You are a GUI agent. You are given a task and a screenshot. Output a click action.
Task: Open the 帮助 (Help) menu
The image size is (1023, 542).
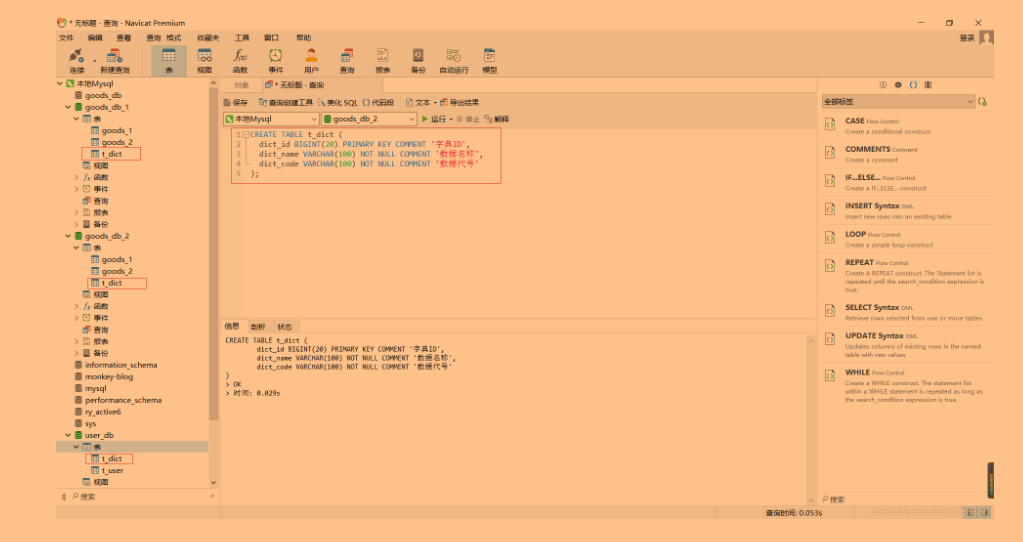303,38
